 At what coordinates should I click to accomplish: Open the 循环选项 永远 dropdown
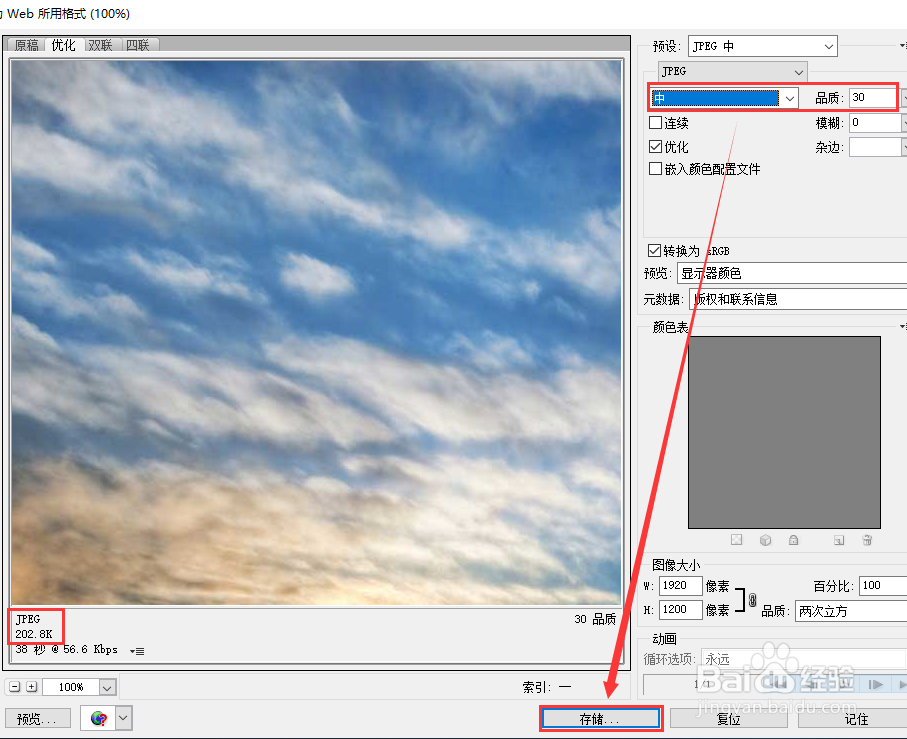point(803,659)
